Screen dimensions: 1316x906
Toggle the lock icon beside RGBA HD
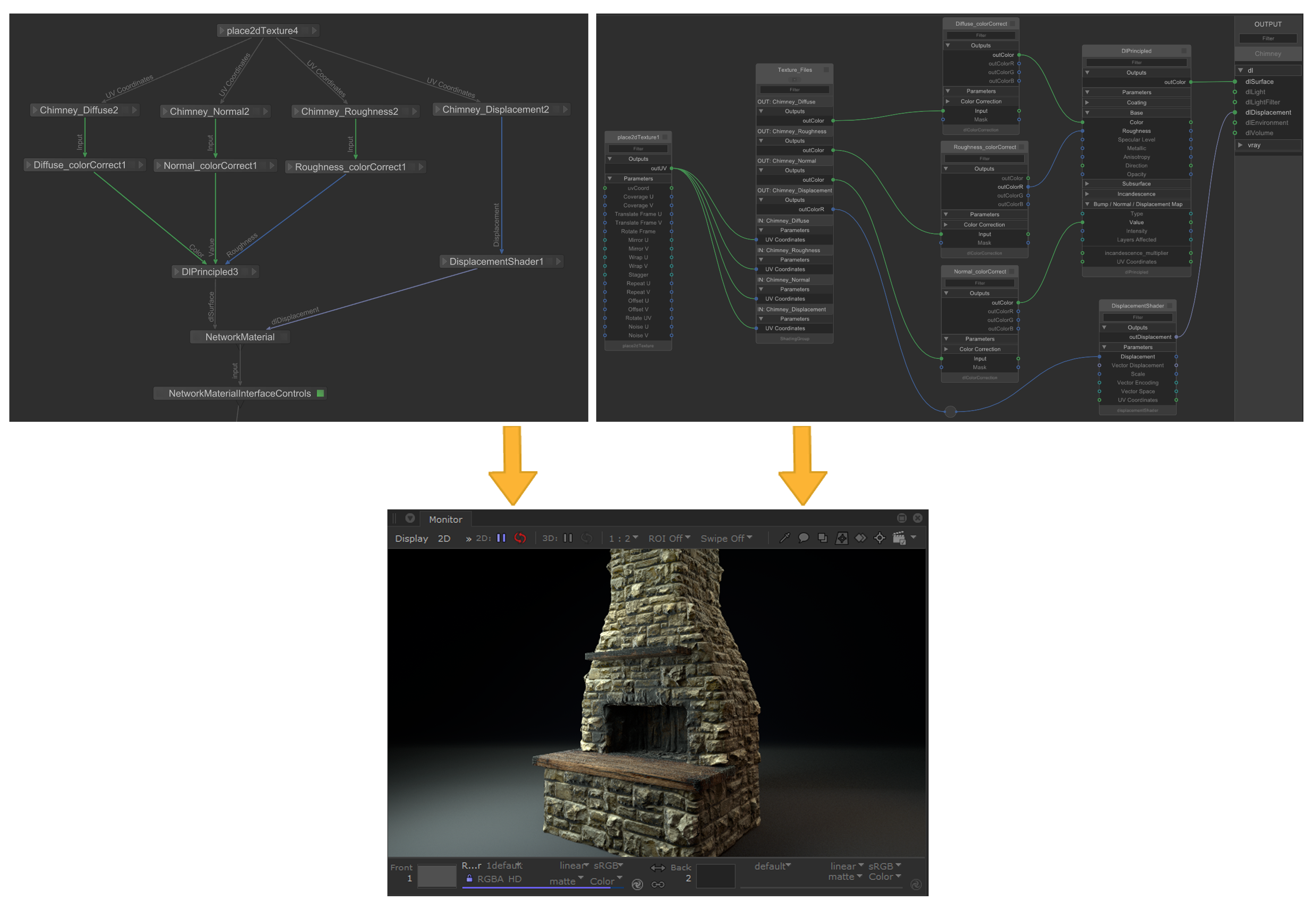pyautogui.click(x=469, y=879)
